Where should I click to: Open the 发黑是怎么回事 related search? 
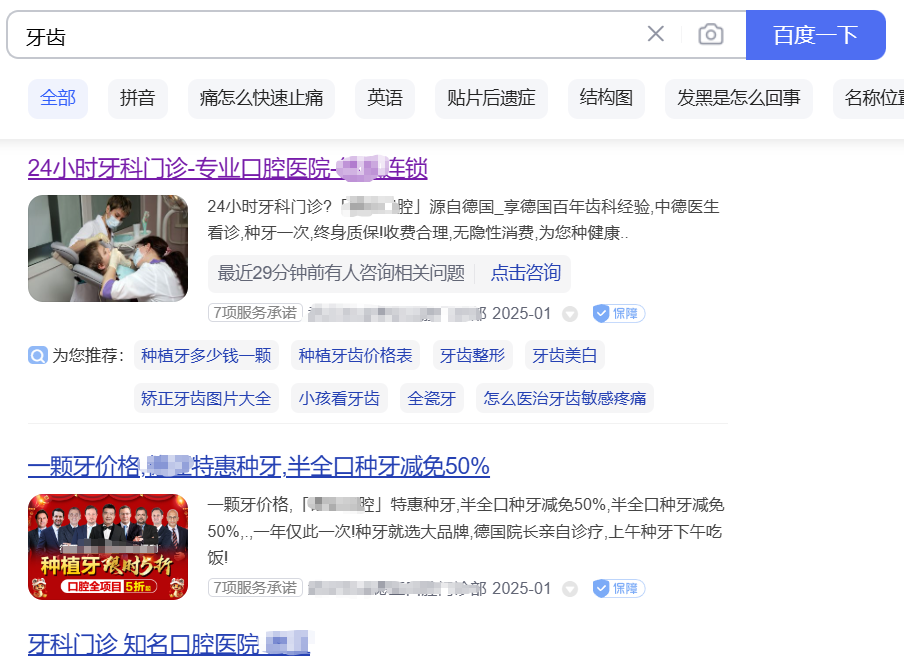click(738, 98)
